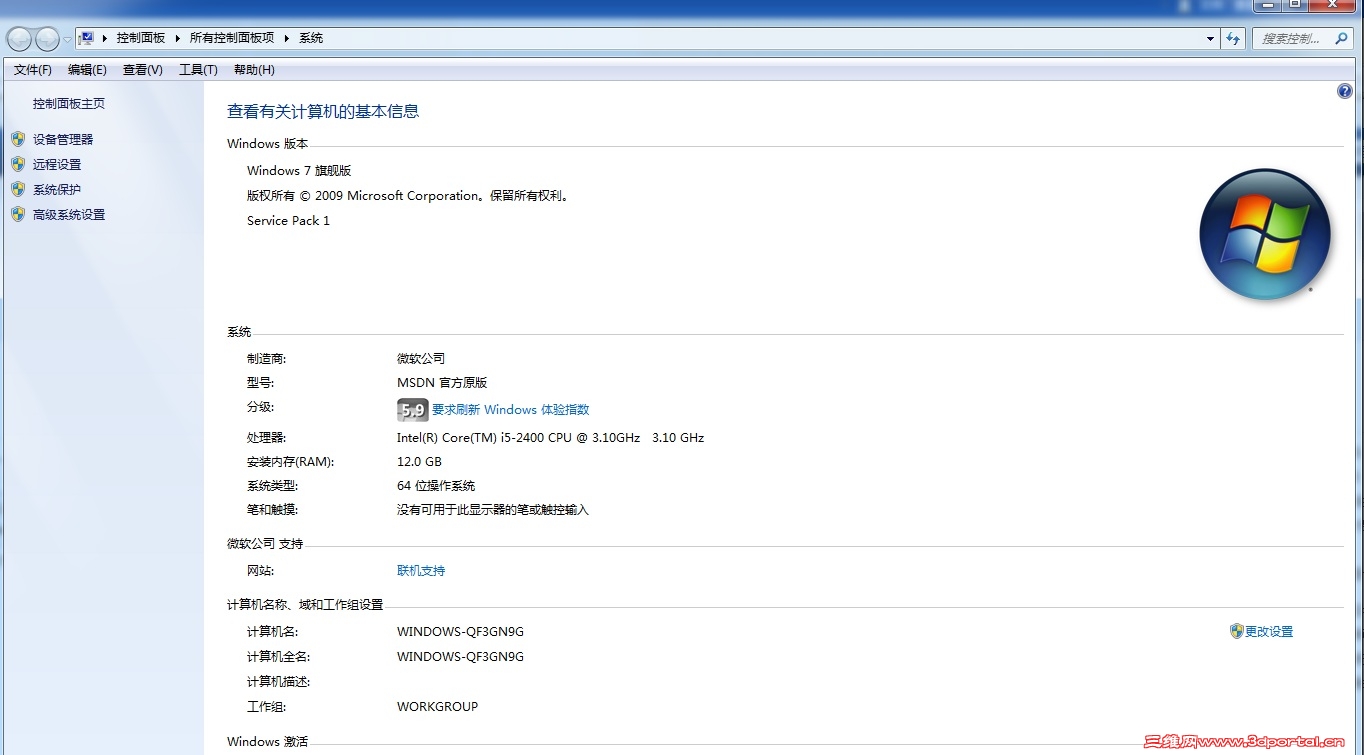Click the shield icon beside 远程设置

[18, 164]
